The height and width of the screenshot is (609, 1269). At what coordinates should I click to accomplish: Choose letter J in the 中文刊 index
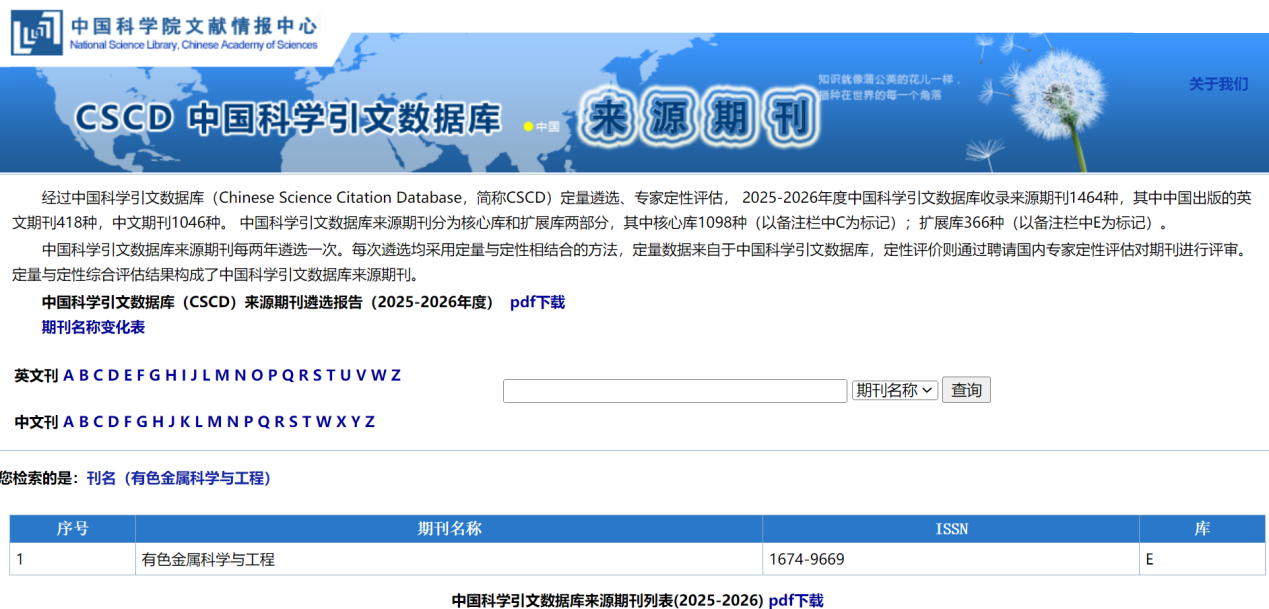point(172,421)
